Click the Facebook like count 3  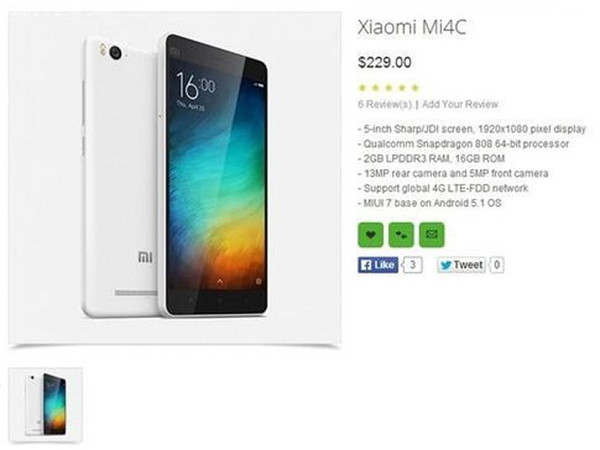point(412,265)
